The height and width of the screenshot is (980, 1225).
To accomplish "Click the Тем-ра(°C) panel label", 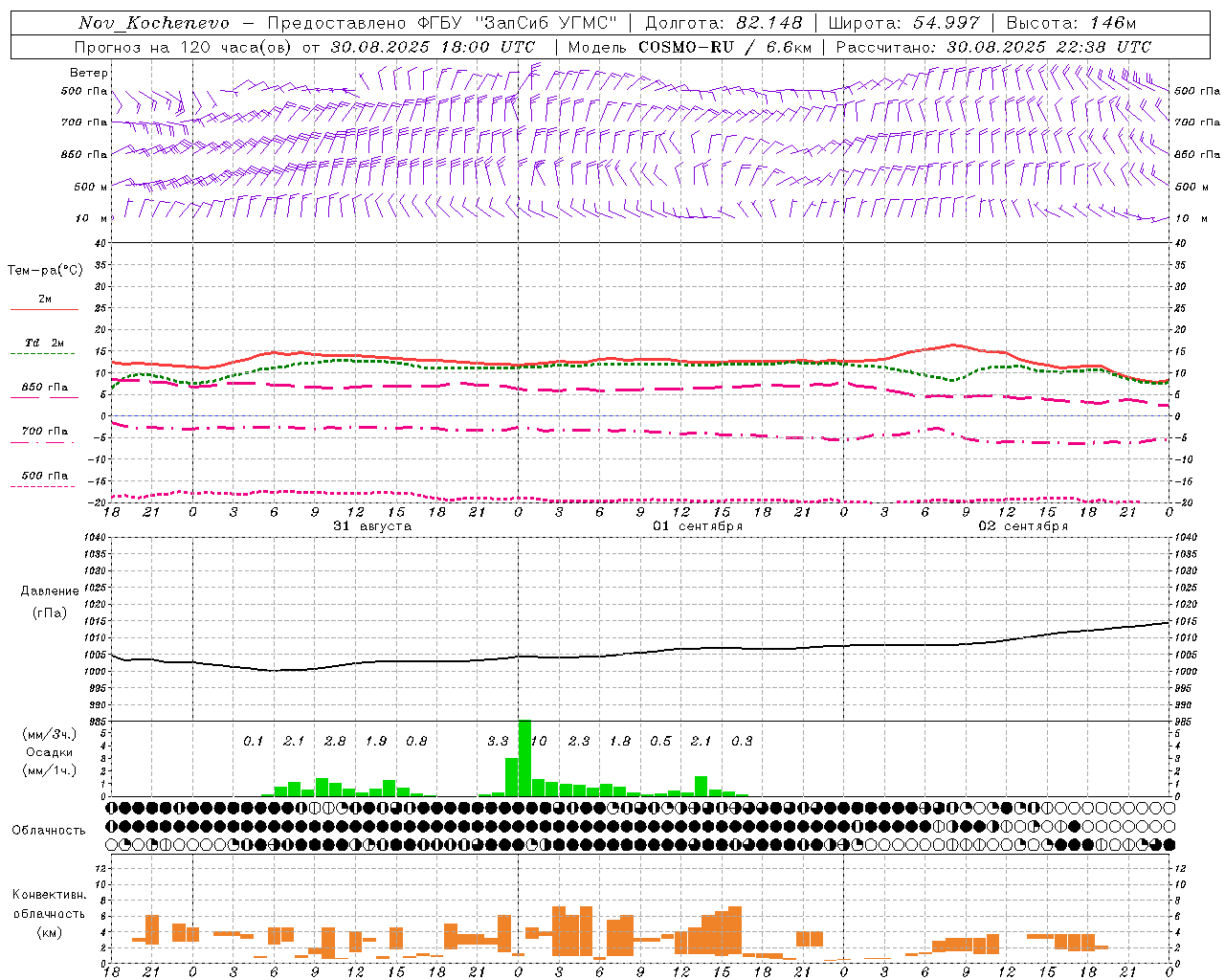I will [x=45, y=271].
